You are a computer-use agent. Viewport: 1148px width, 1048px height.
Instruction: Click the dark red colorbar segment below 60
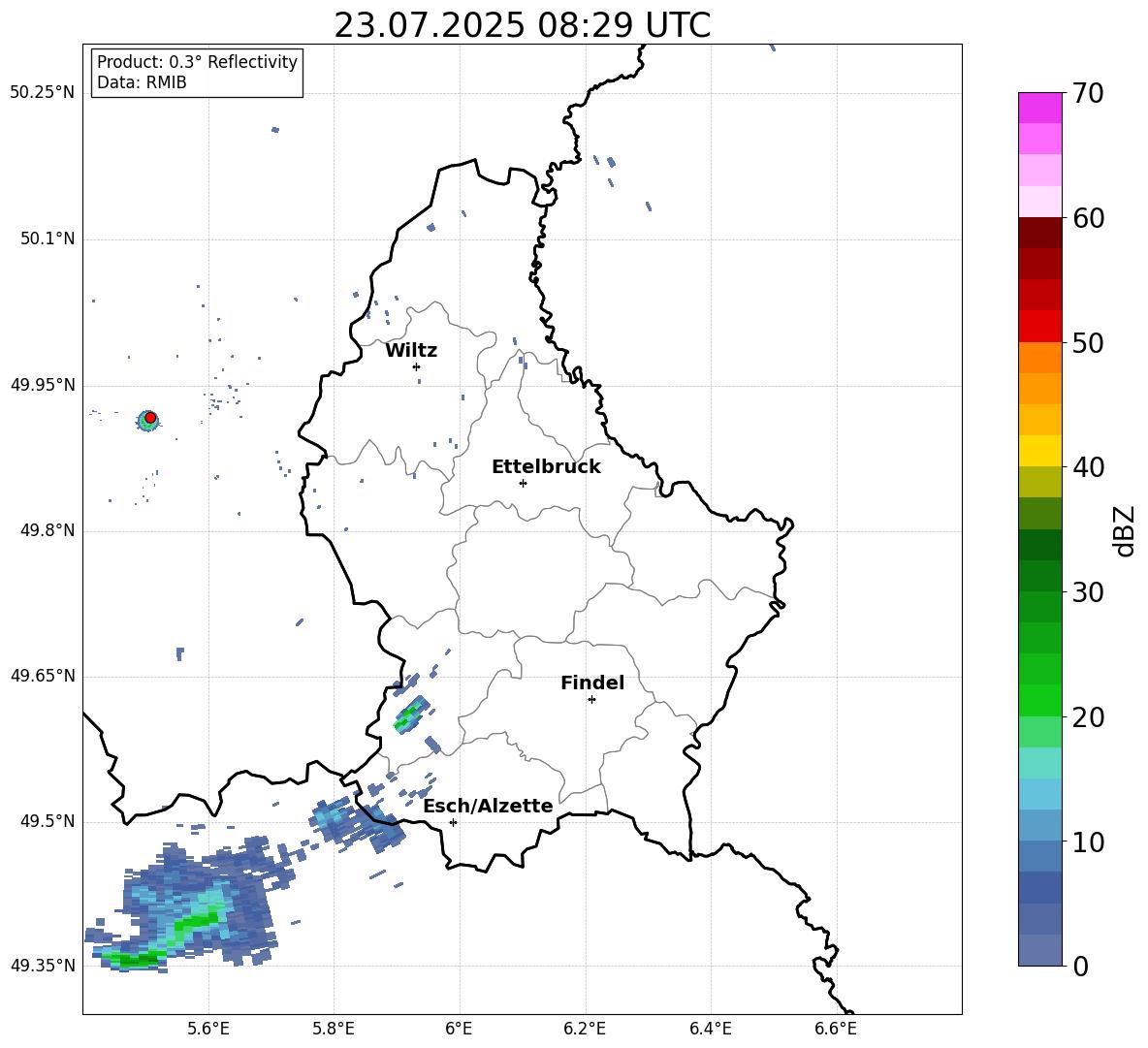tap(1040, 233)
